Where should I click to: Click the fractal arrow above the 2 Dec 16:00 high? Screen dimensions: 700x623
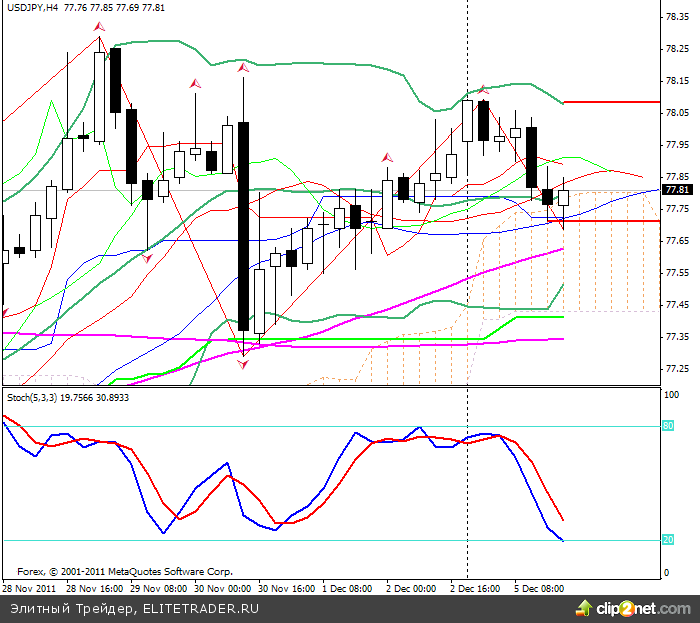[483, 90]
